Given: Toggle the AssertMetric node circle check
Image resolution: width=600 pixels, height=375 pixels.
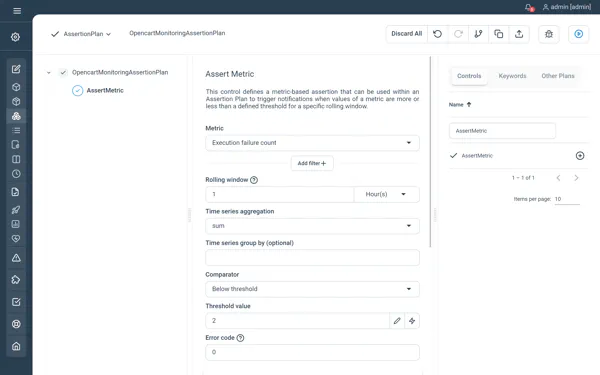Looking at the screenshot, I should (x=78, y=91).
